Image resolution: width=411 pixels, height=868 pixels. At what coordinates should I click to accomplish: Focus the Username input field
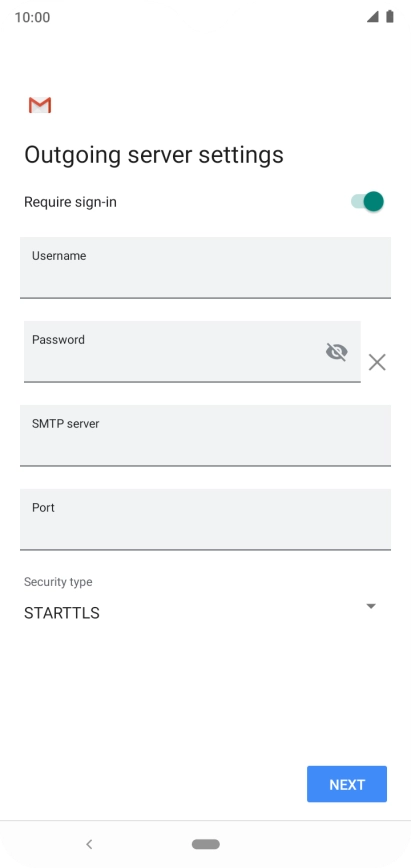coord(206,267)
